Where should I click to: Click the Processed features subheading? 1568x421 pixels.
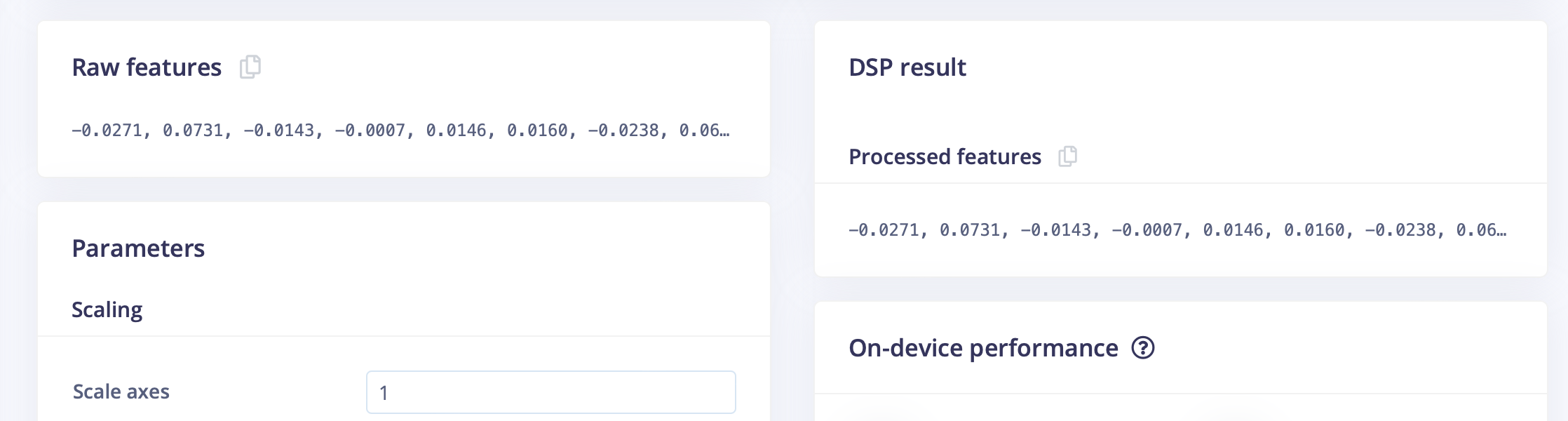click(945, 156)
